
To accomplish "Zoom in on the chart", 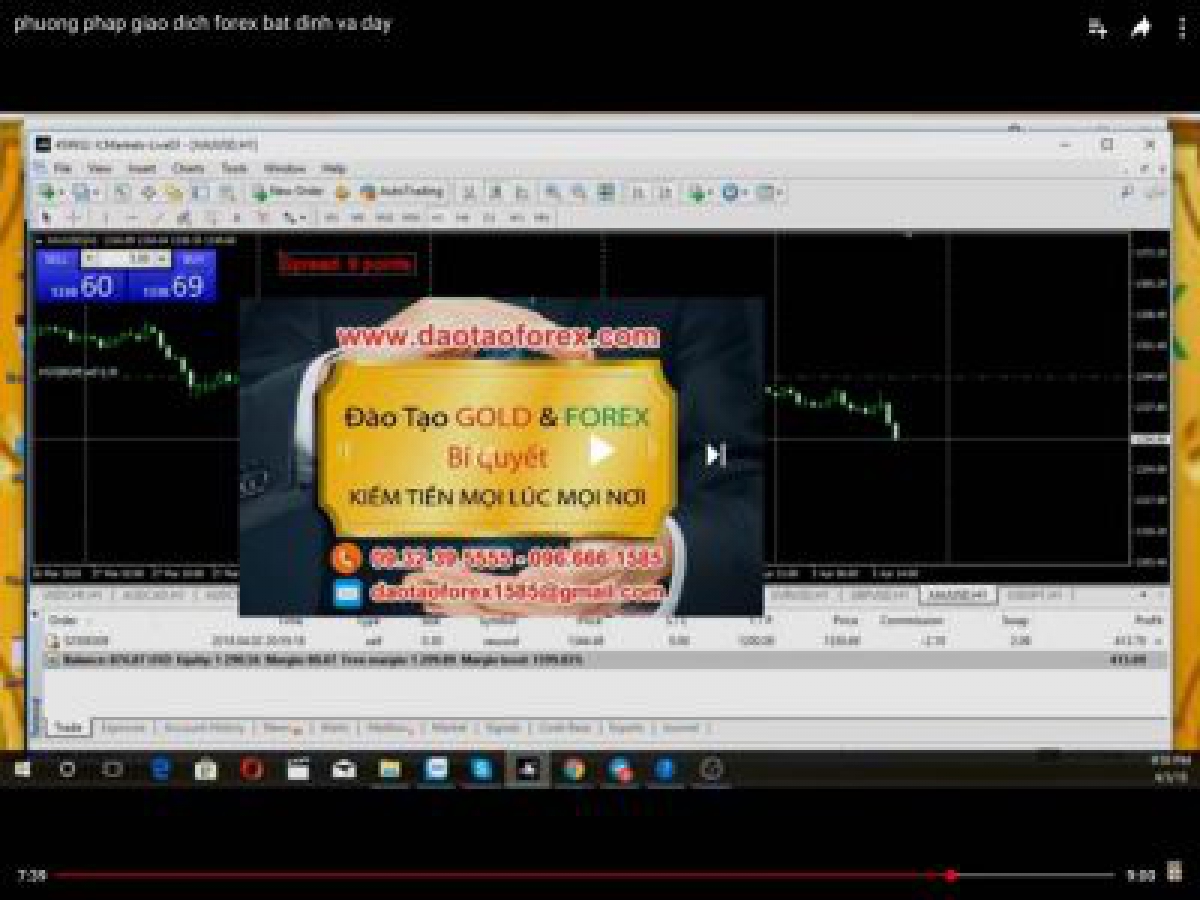I will coord(552,192).
